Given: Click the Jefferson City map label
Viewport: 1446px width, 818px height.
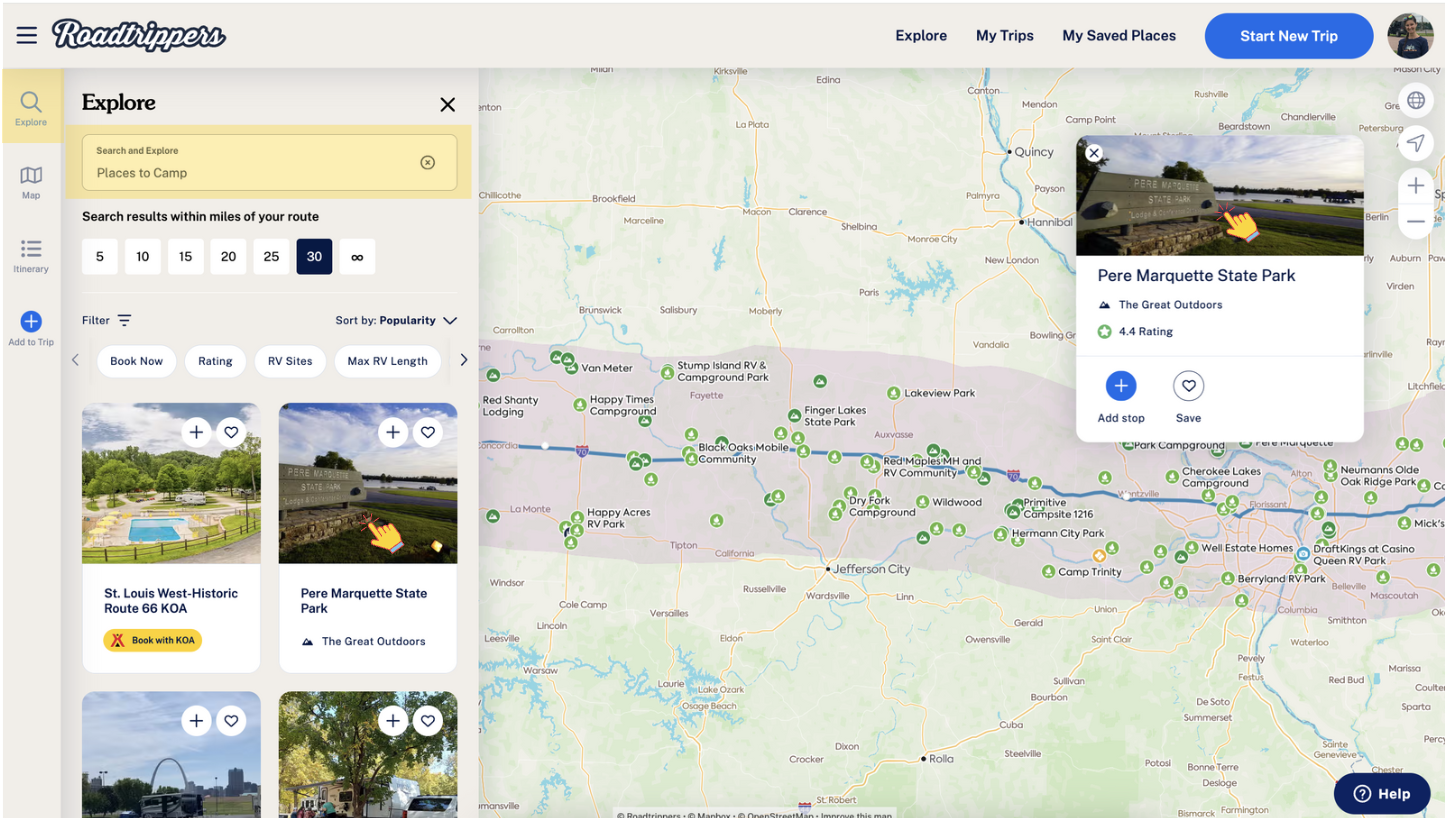Looking at the screenshot, I should pos(872,569).
